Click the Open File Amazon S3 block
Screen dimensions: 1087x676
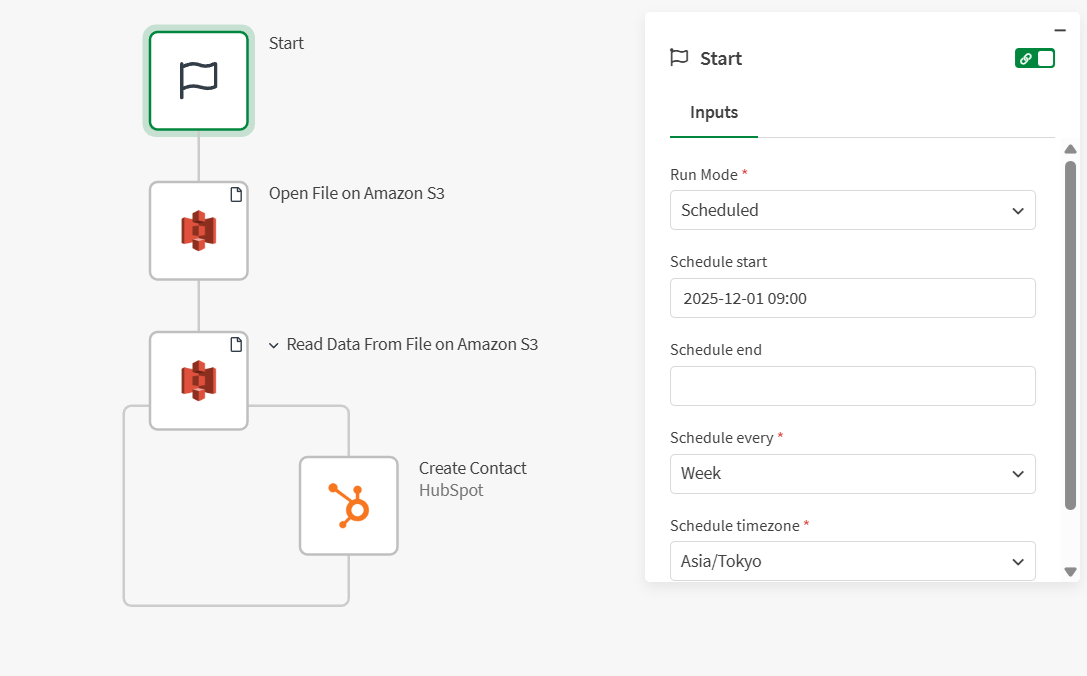(198, 231)
